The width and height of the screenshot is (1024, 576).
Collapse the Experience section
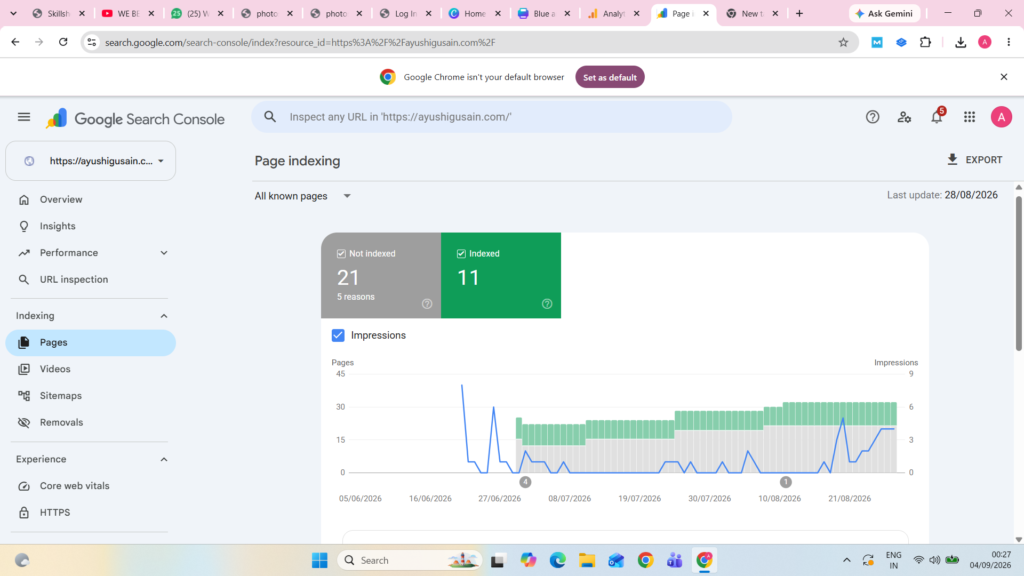click(164, 460)
